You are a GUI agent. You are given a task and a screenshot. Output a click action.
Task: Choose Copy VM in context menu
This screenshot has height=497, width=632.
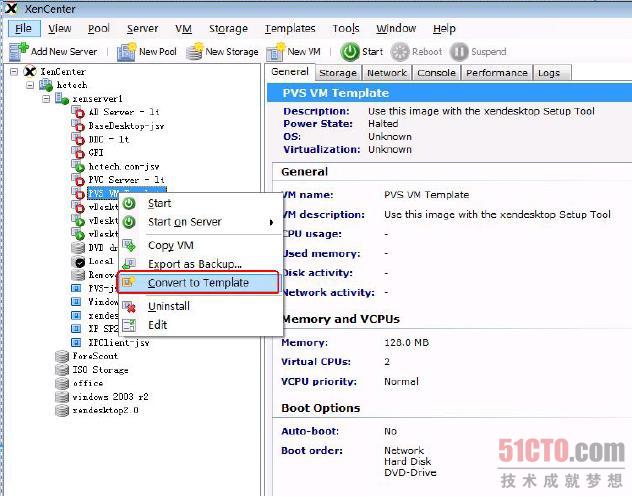201,245
